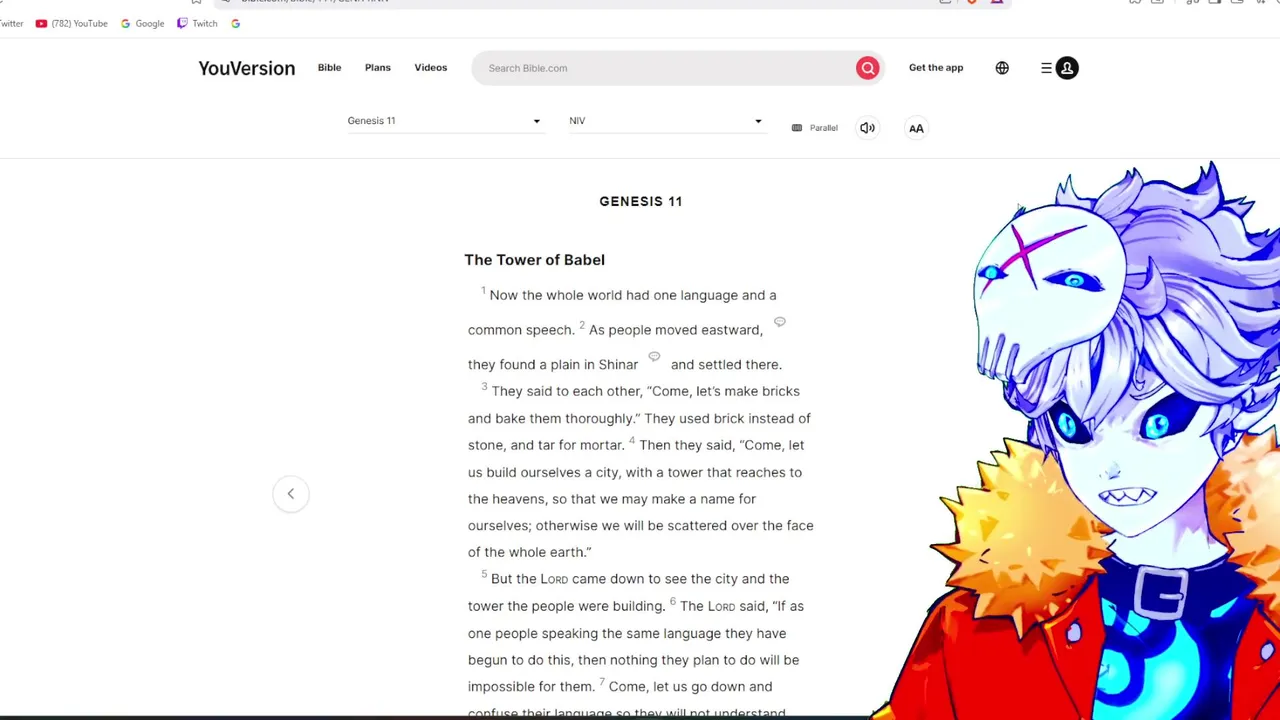Screen dimensions: 1280x720
Task: Open footnote bubble after 'eastward'
Action: pos(780,322)
